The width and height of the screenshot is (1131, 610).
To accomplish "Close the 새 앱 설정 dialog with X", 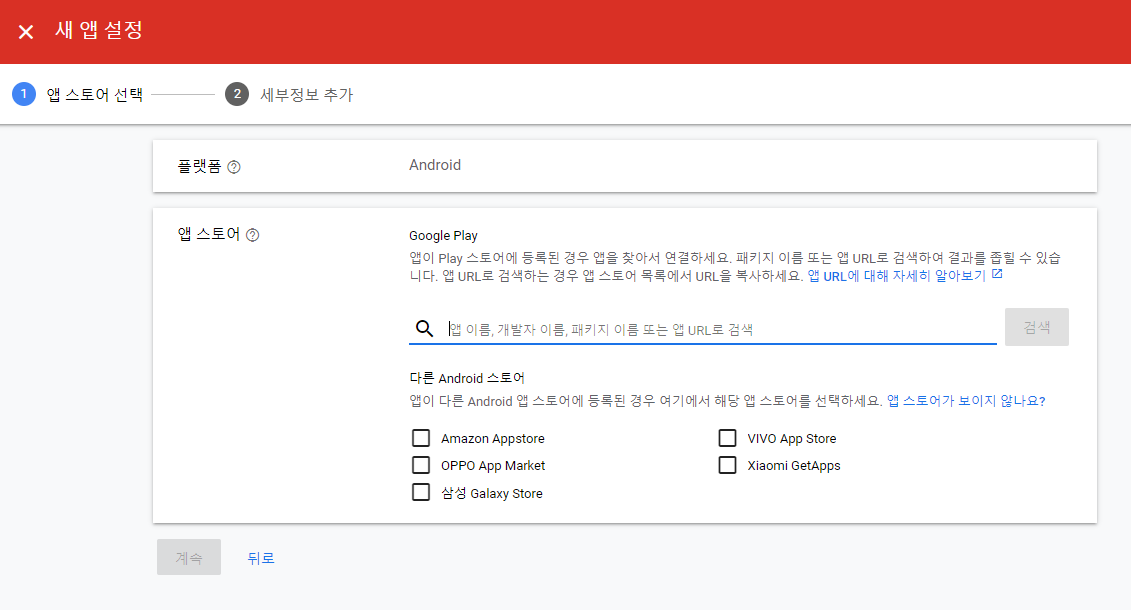I will pos(26,32).
